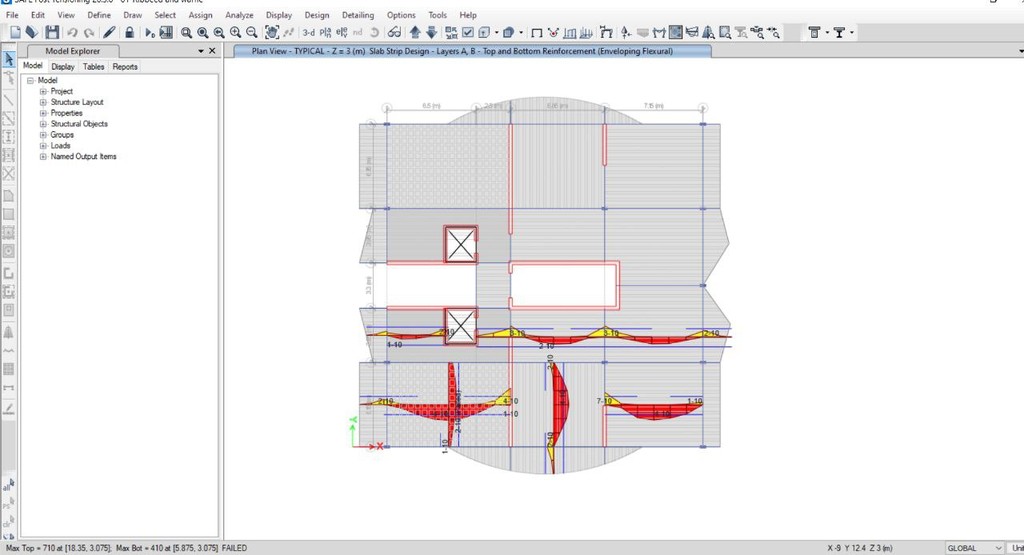This screenshot has width=1024, height=555.
Task: Expand the Groups tree node
Action: point(43,135)
